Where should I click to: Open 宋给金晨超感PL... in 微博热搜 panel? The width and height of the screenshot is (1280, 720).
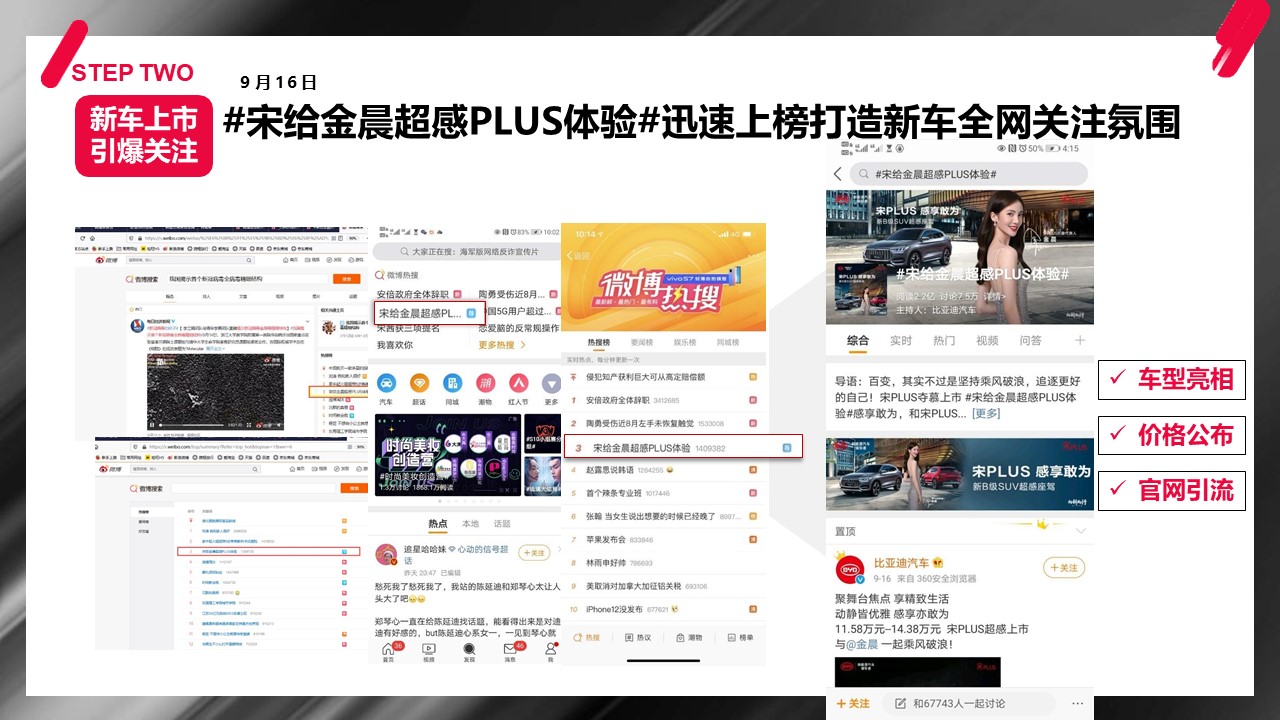tap(428, 314)
